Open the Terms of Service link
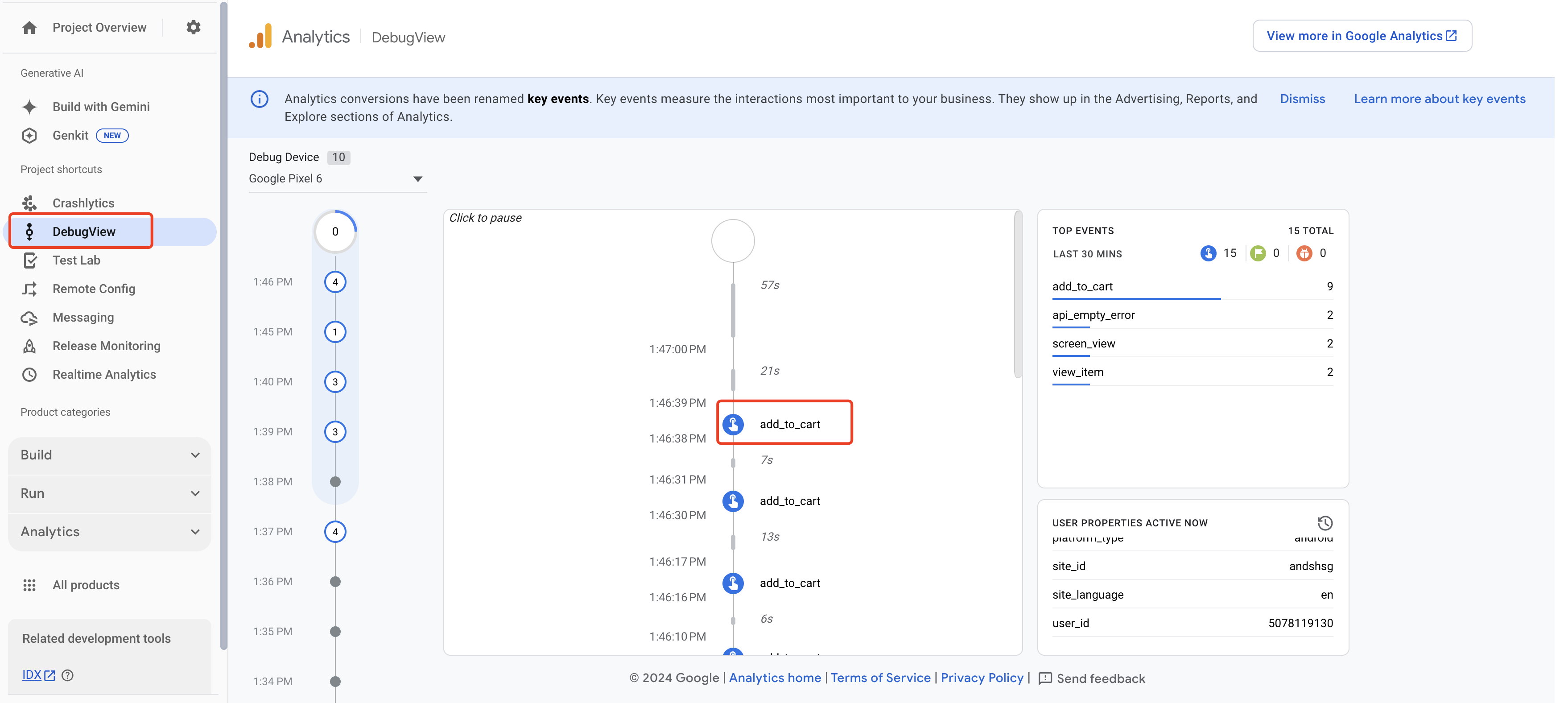Image resolution: width=1568 pixels, height=703 pixels. coord(880,678)
